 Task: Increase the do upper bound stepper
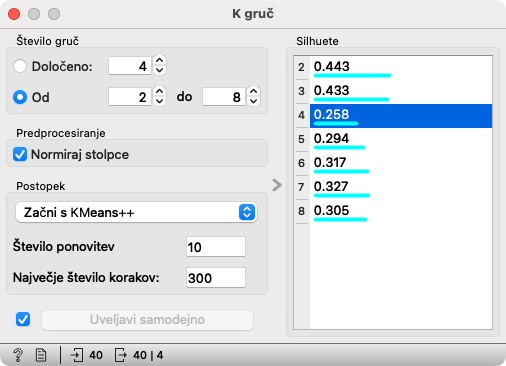point(254,91)
